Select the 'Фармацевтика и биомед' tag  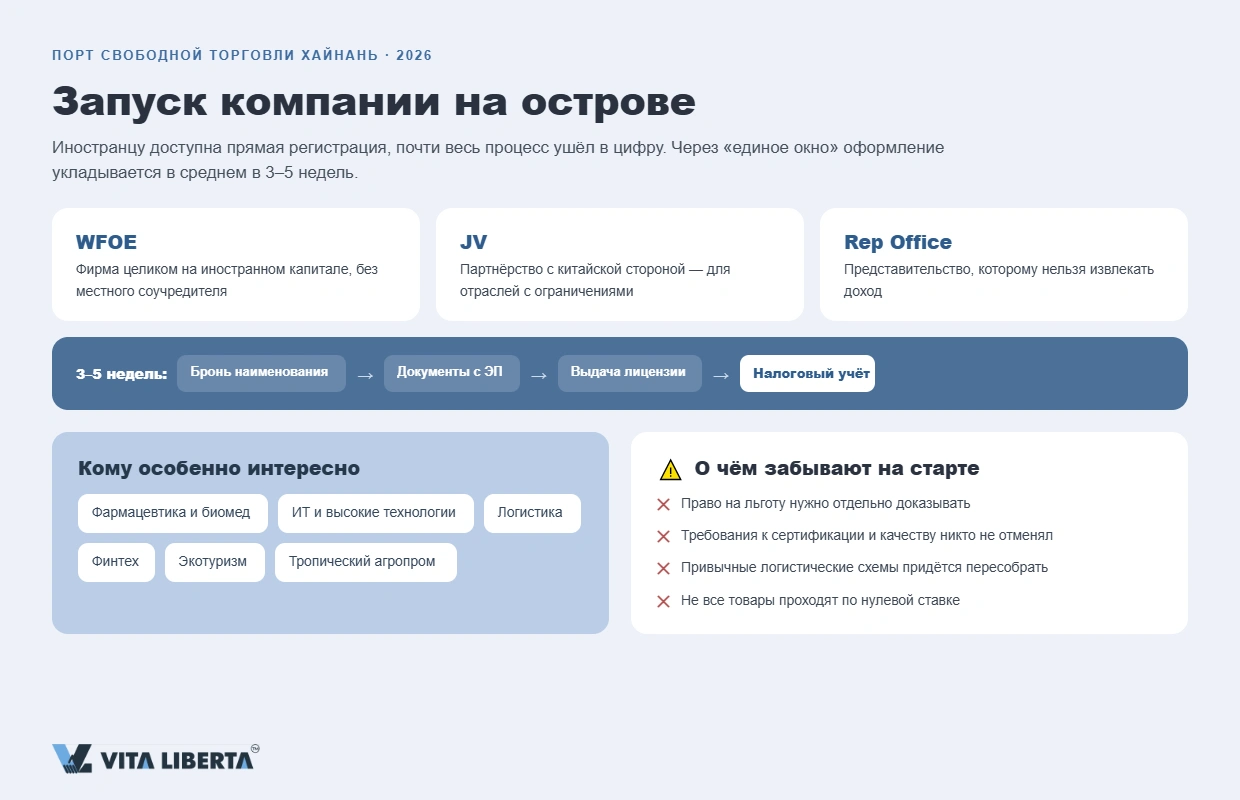pos(173,513)
